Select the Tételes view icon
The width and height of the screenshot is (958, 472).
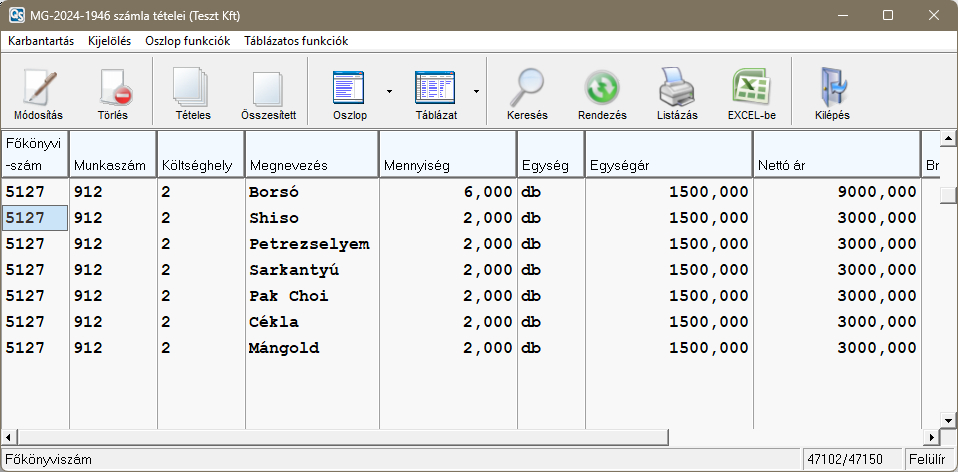click(x=192, y=90)
